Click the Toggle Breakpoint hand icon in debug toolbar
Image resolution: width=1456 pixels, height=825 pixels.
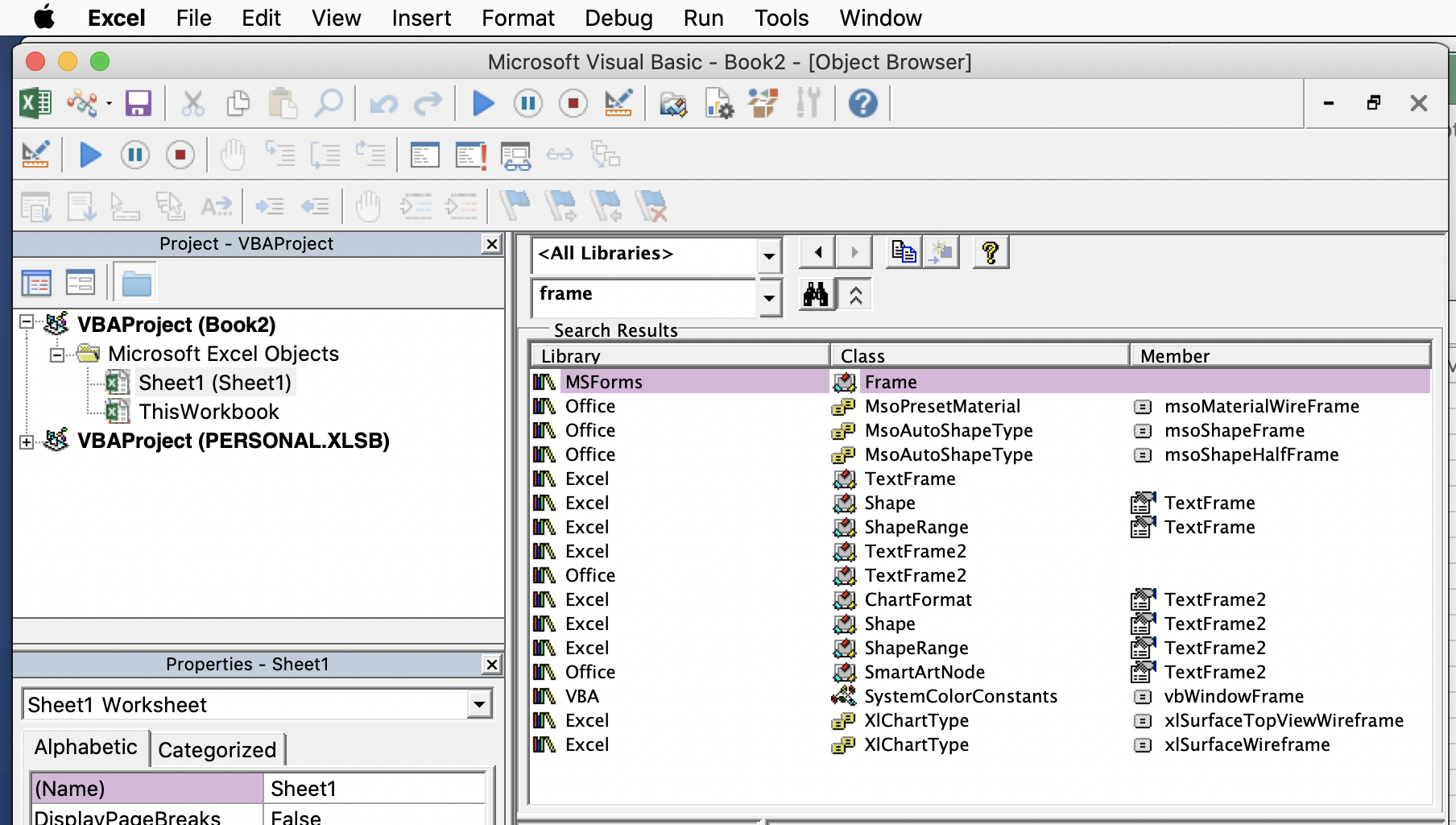coord(233,155)
